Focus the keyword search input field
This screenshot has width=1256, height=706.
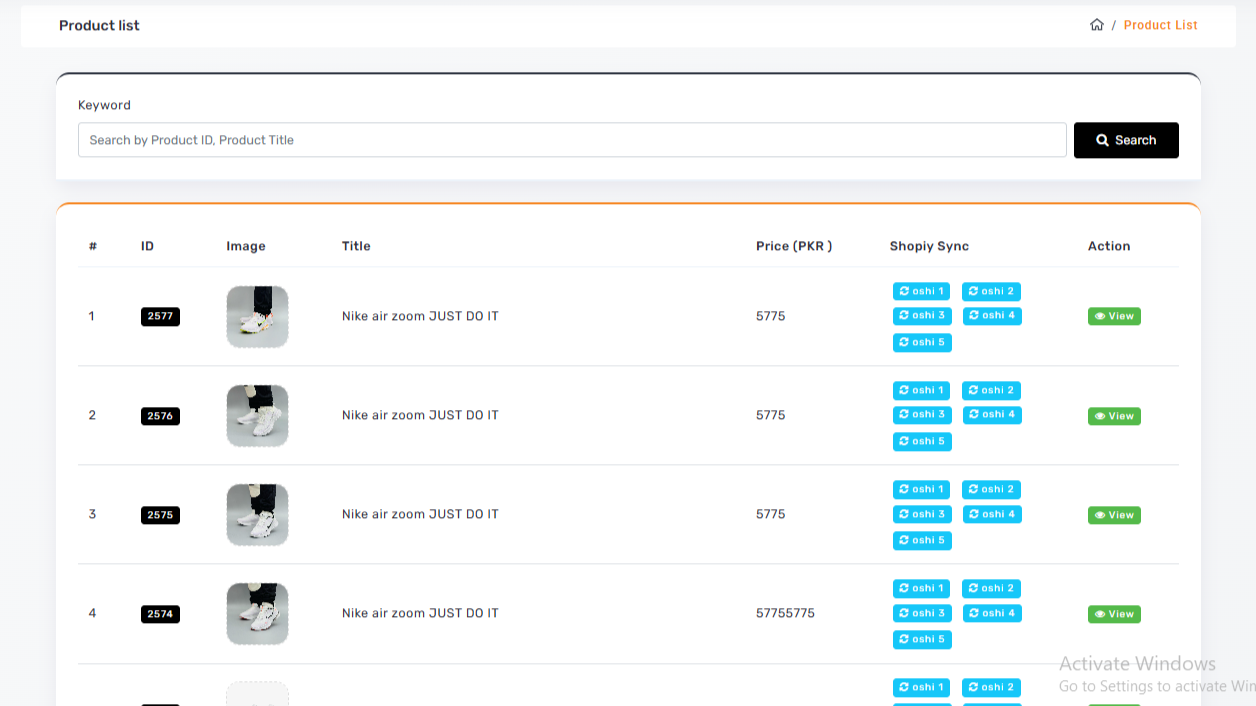(572, 140)
